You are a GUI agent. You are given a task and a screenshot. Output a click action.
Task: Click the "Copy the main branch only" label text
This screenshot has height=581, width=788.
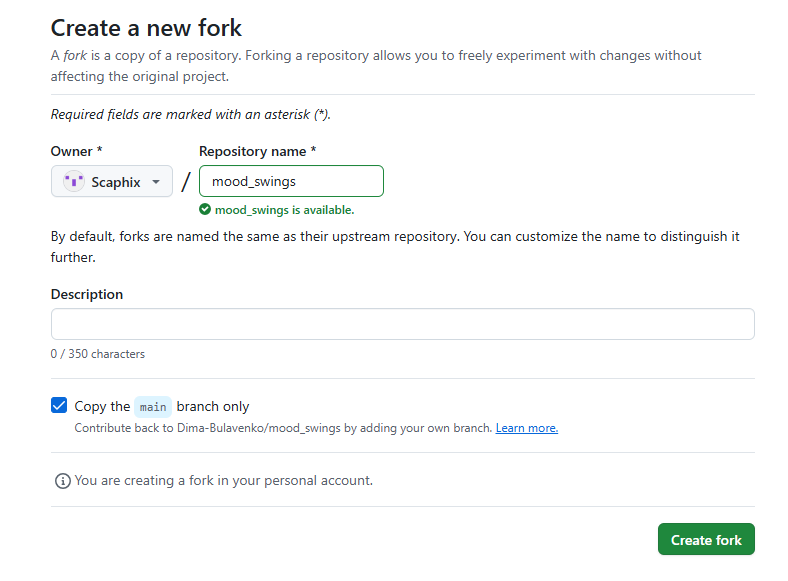tap(162, 406)
